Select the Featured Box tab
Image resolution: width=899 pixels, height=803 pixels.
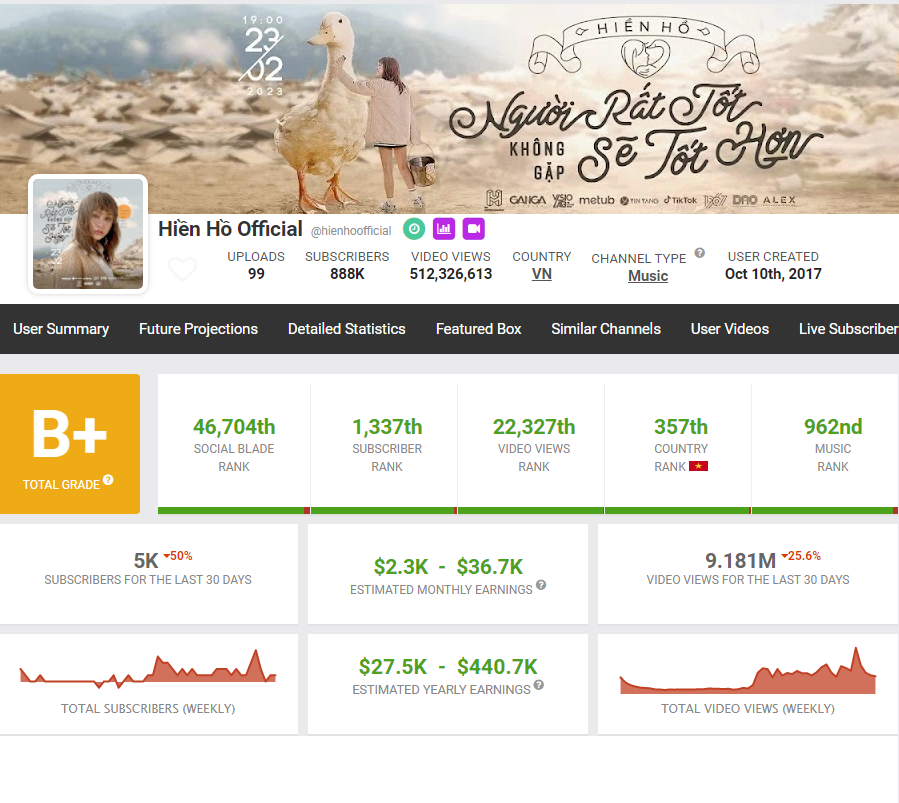click(479, 329)
